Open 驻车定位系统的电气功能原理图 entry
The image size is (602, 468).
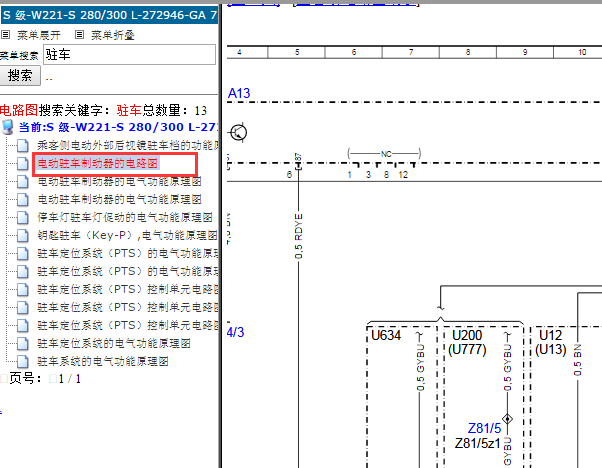pos(114,343)
